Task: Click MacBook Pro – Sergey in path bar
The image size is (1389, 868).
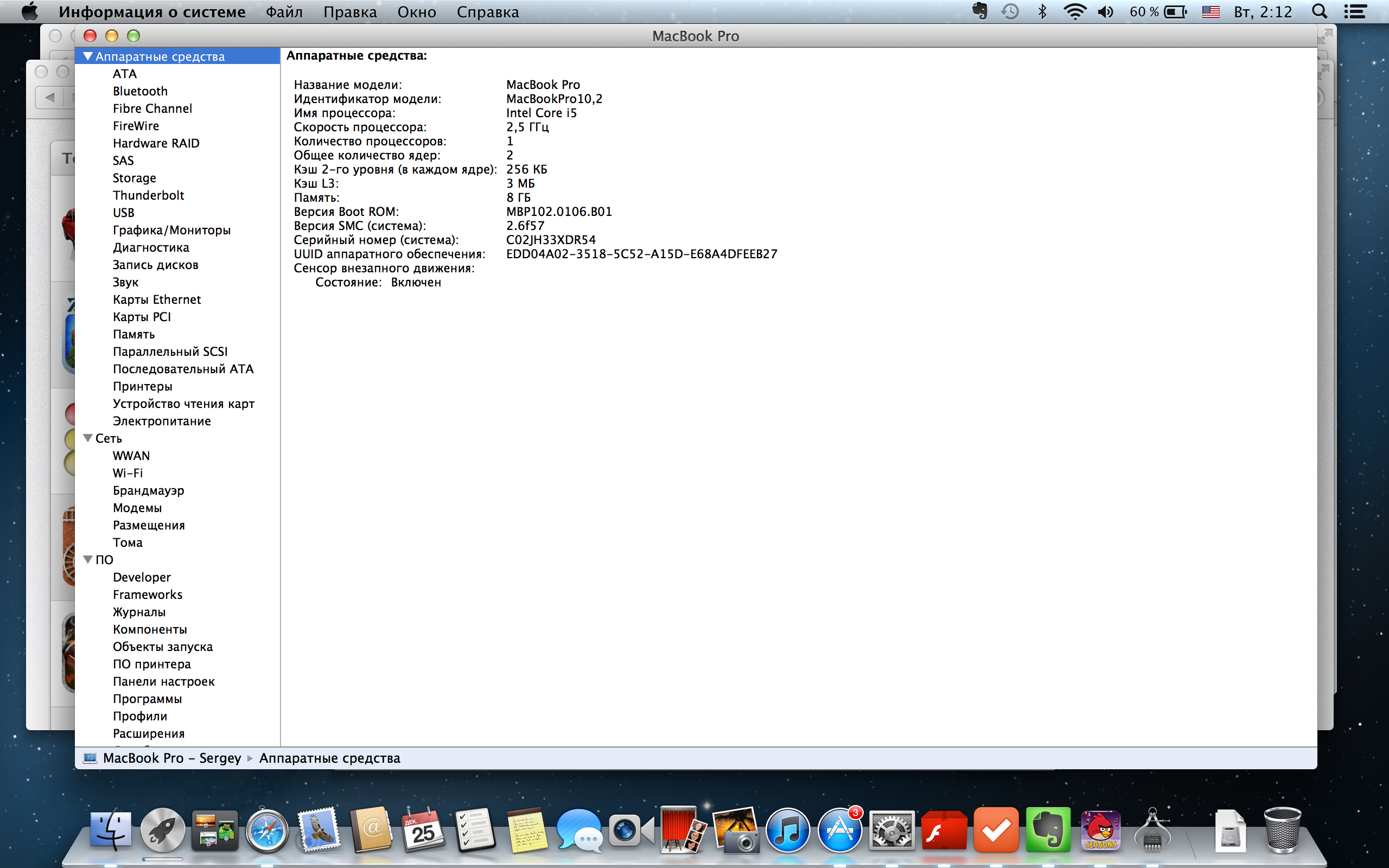Action: (x=172, y=758)
